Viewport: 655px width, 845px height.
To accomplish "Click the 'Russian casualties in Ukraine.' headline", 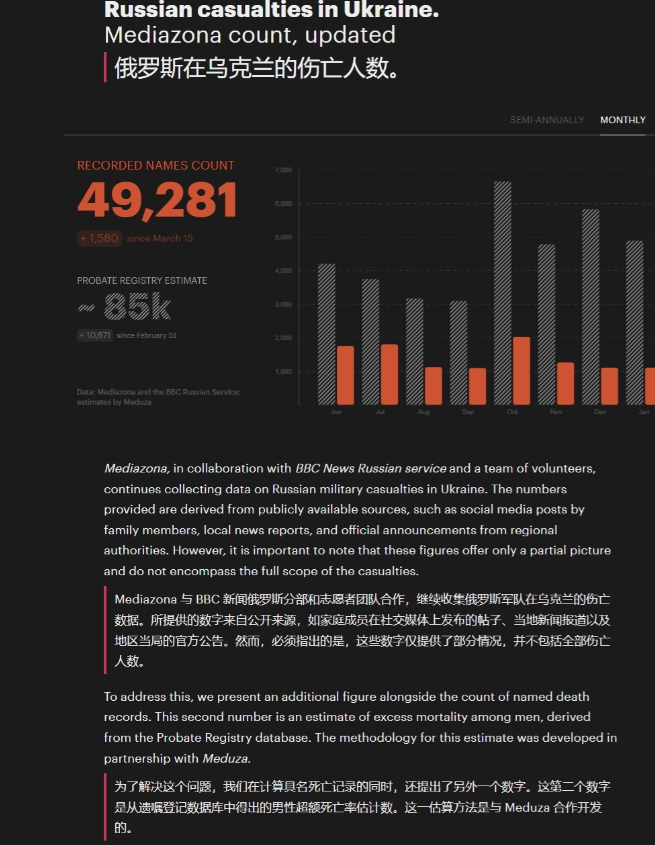I will (272, 10).
